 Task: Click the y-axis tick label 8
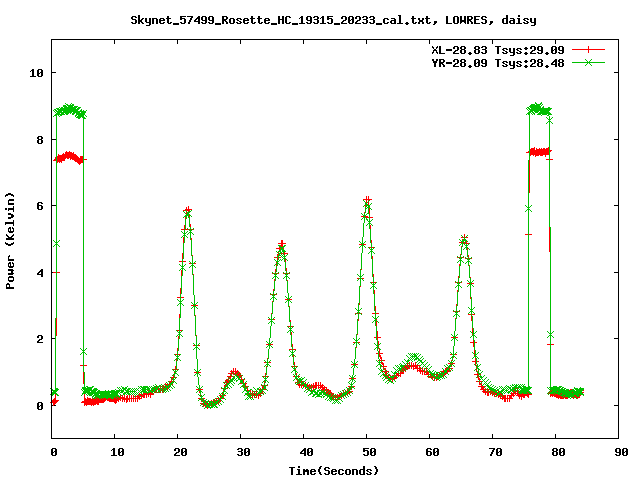(x=40, y=140)
